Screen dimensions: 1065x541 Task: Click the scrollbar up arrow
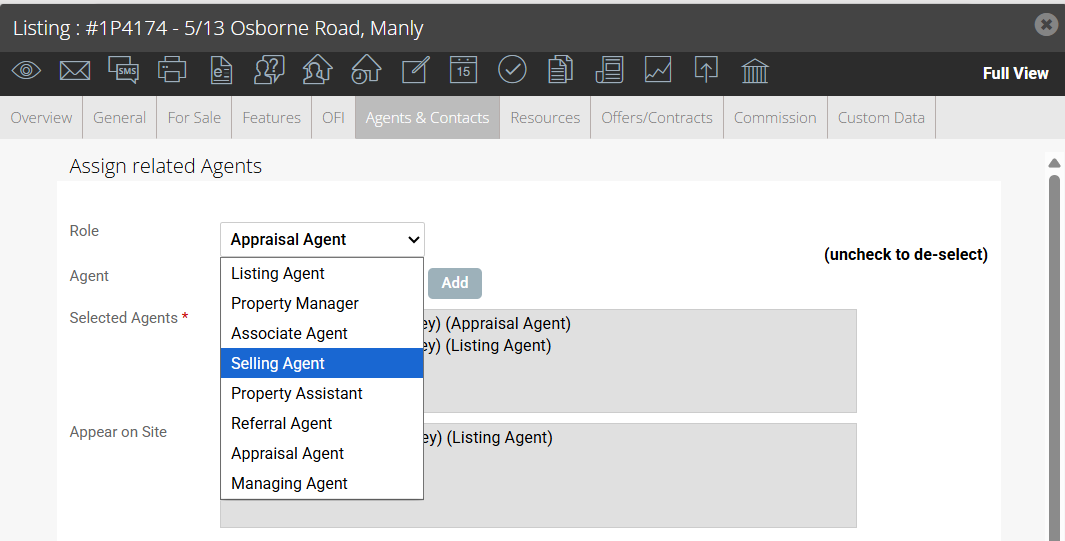point(1054,163)
